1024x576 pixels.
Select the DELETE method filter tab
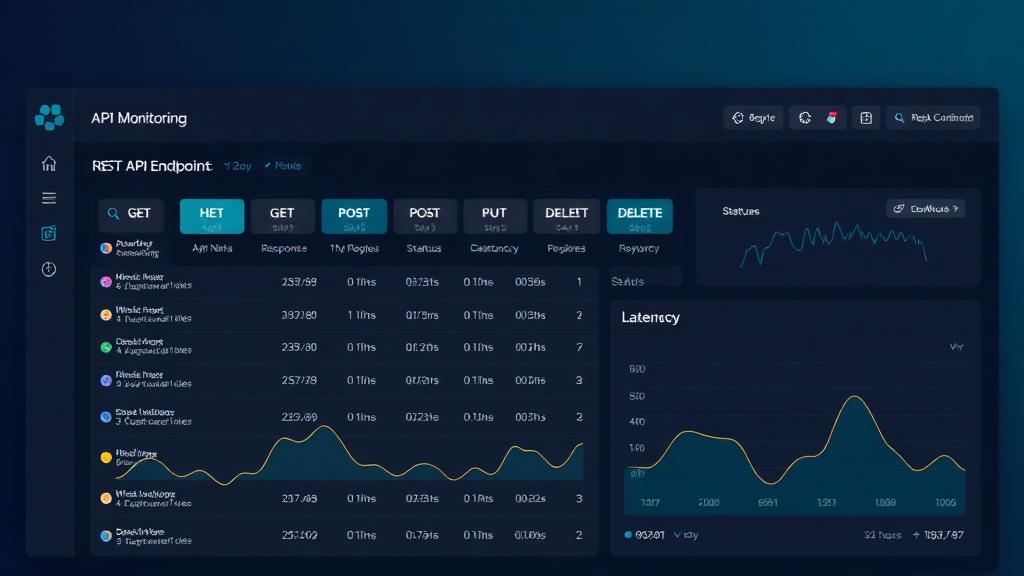click(x=639, y=214)
